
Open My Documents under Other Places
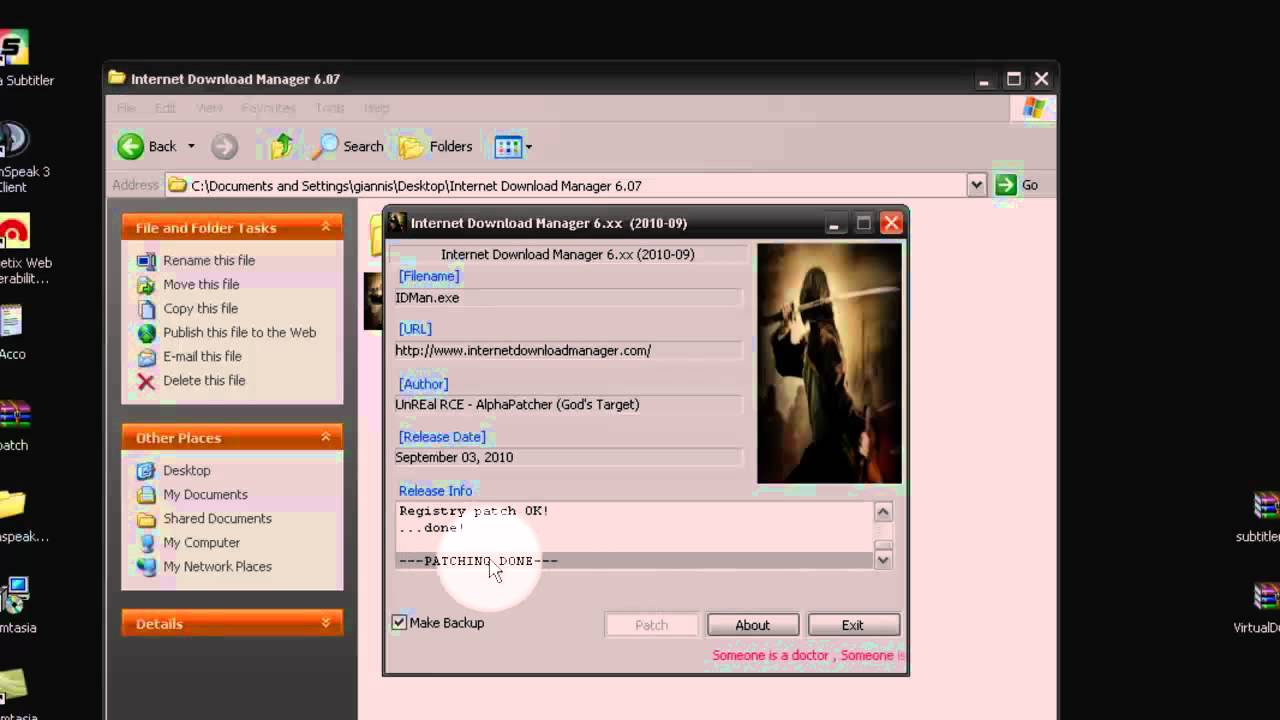205,494
